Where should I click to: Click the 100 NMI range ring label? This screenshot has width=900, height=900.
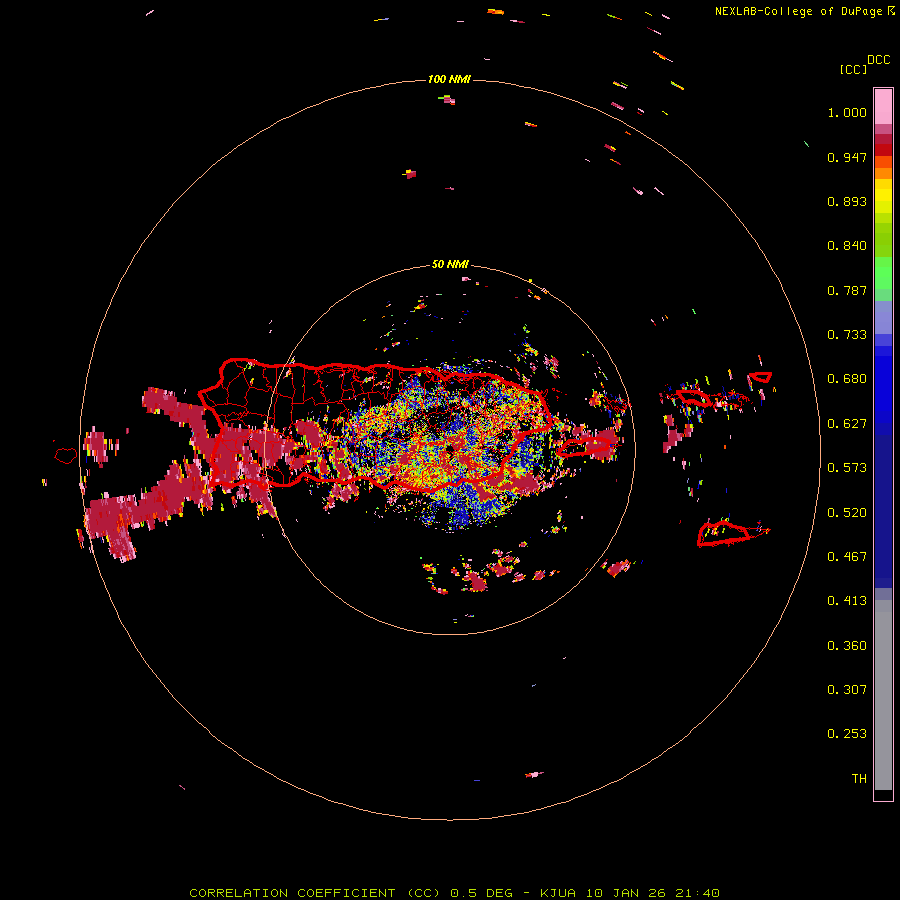tap(449, 79)
